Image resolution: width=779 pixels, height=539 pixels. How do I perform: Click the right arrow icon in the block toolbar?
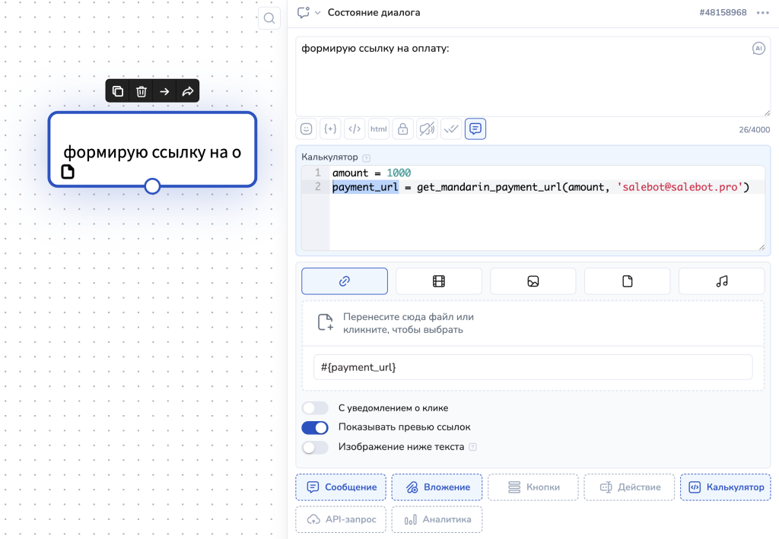[164, 91]
